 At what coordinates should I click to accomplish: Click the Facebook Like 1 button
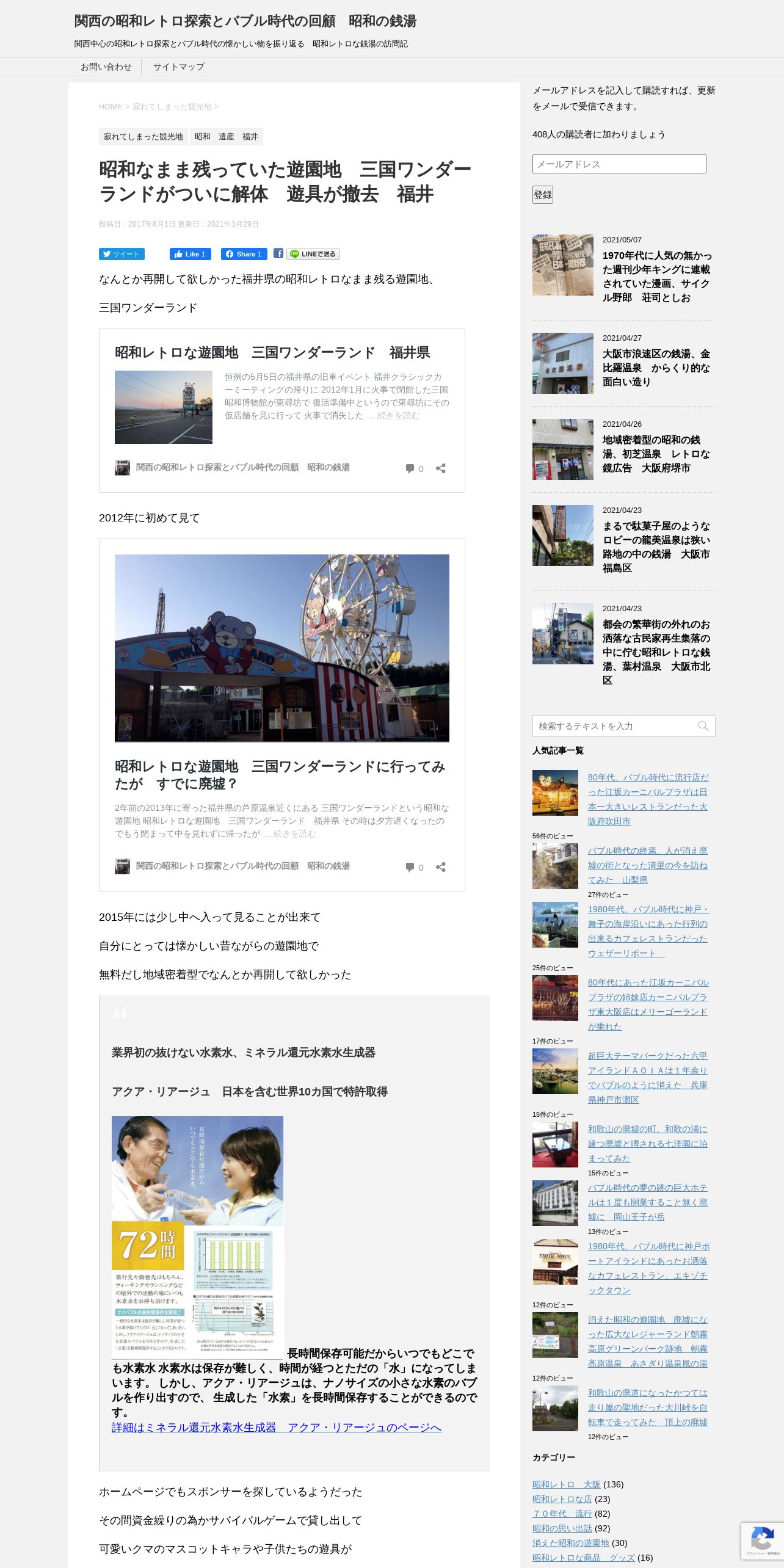point(191,254)
